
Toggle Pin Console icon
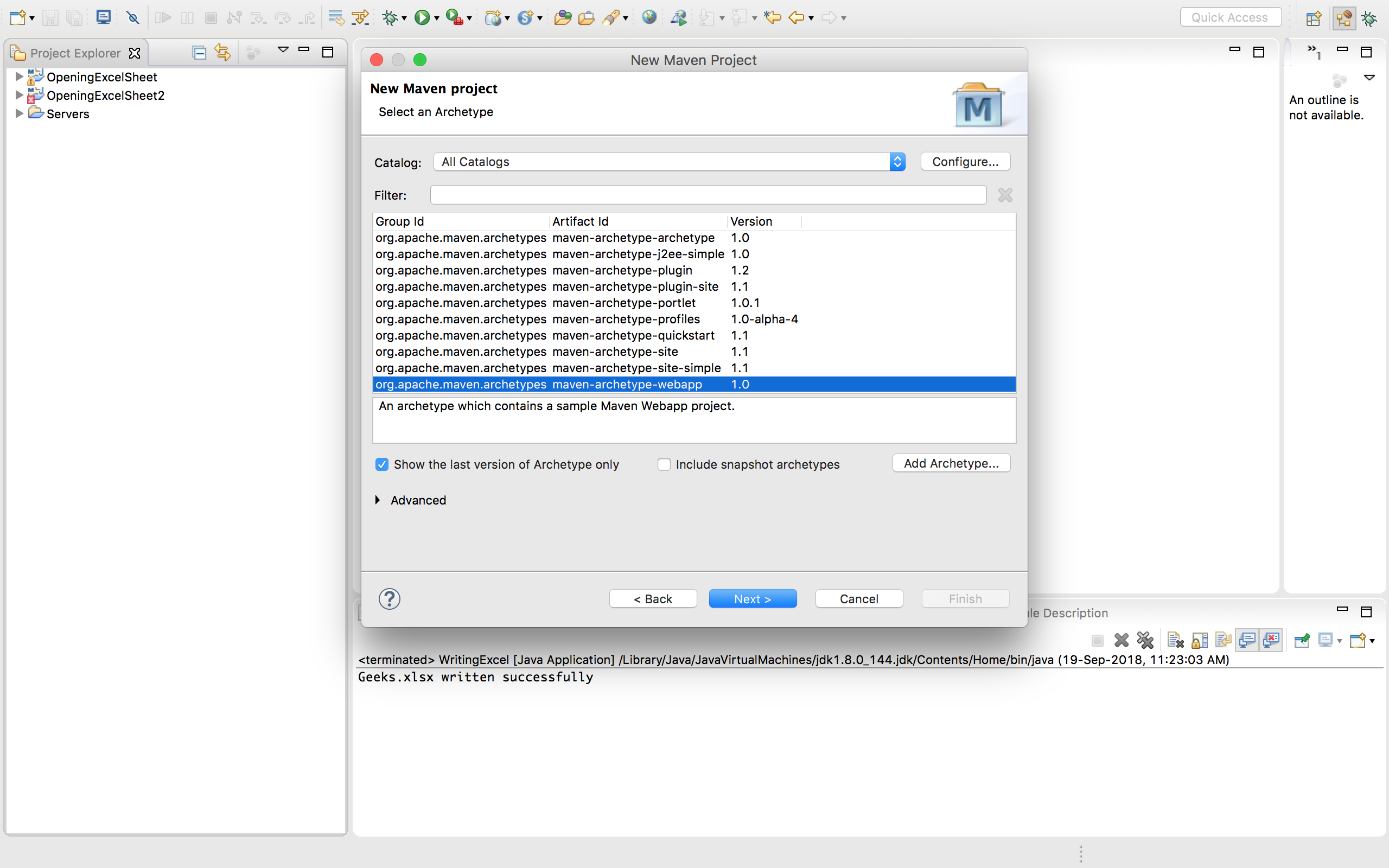pyautogui.click(x=1302, y=640)
